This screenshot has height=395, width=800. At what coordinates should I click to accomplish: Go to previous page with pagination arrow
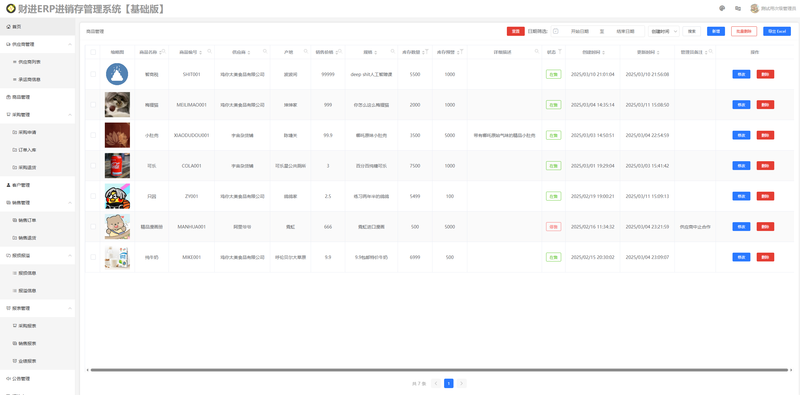click(x=436, y=383)
